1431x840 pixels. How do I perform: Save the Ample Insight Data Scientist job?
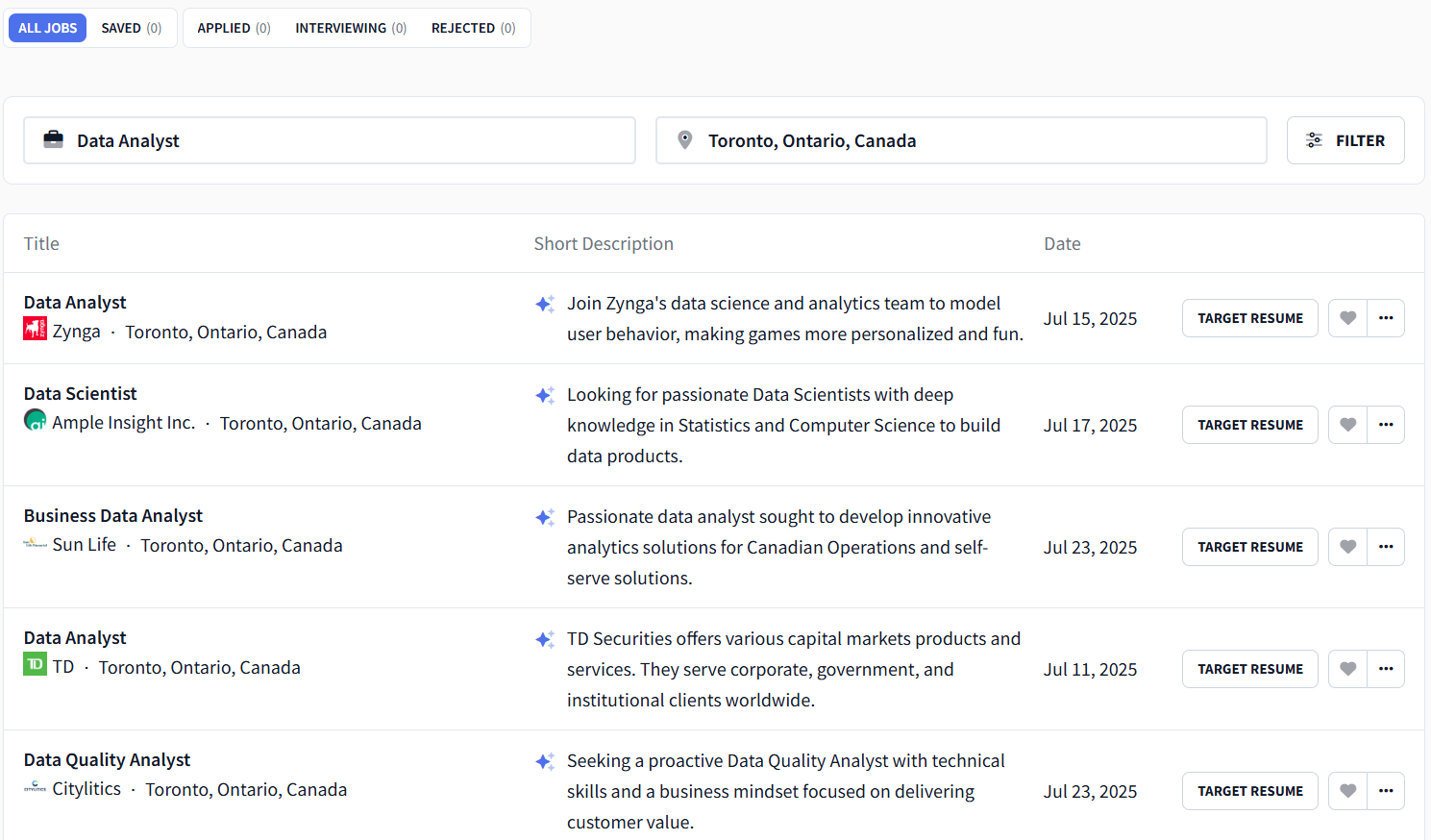coord(1347,425)
